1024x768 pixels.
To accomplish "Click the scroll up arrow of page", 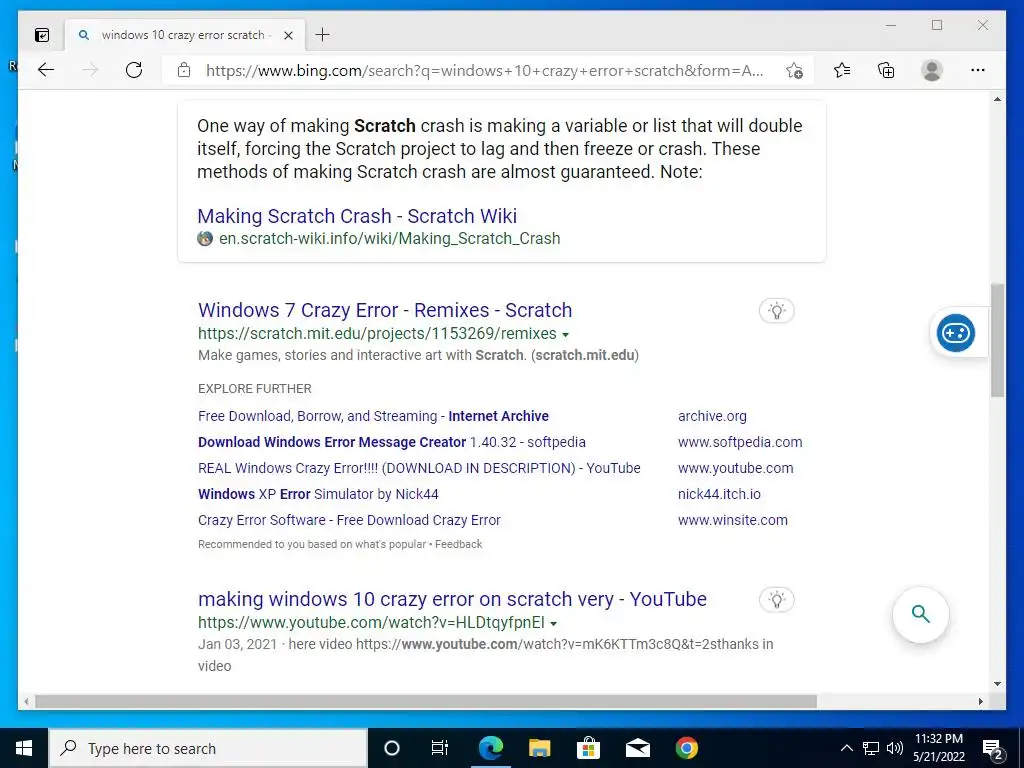I will 997,99.
